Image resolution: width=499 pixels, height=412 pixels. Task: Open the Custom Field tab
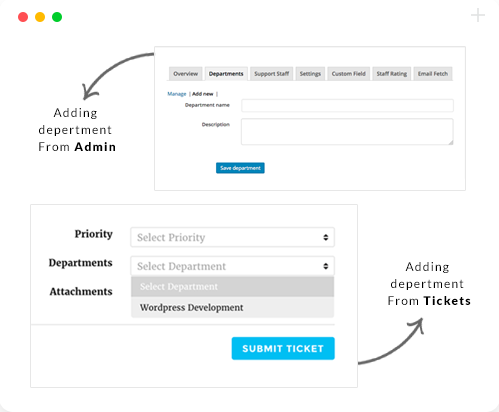pos(348,74)
